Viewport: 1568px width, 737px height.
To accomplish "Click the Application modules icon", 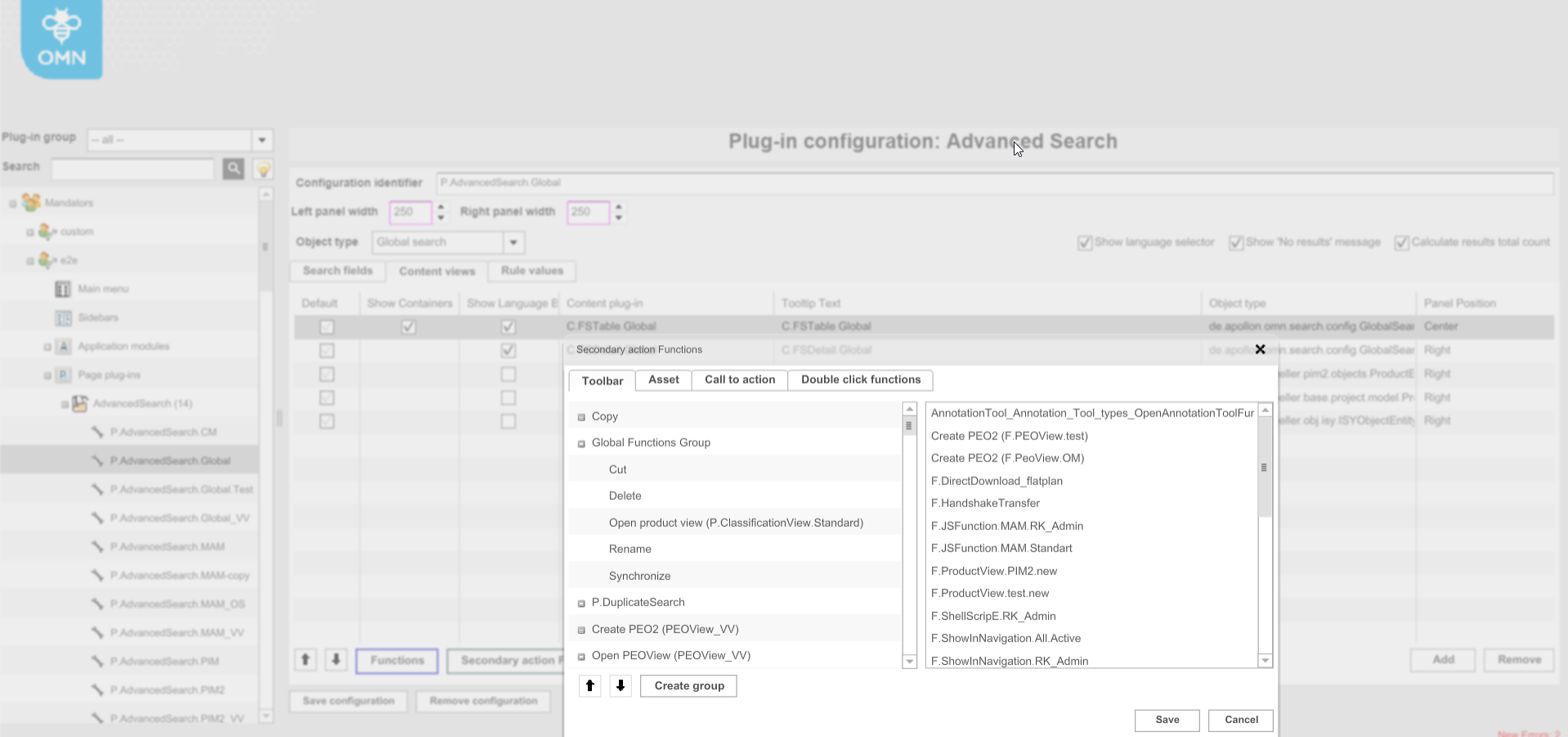I will [63, 346].
